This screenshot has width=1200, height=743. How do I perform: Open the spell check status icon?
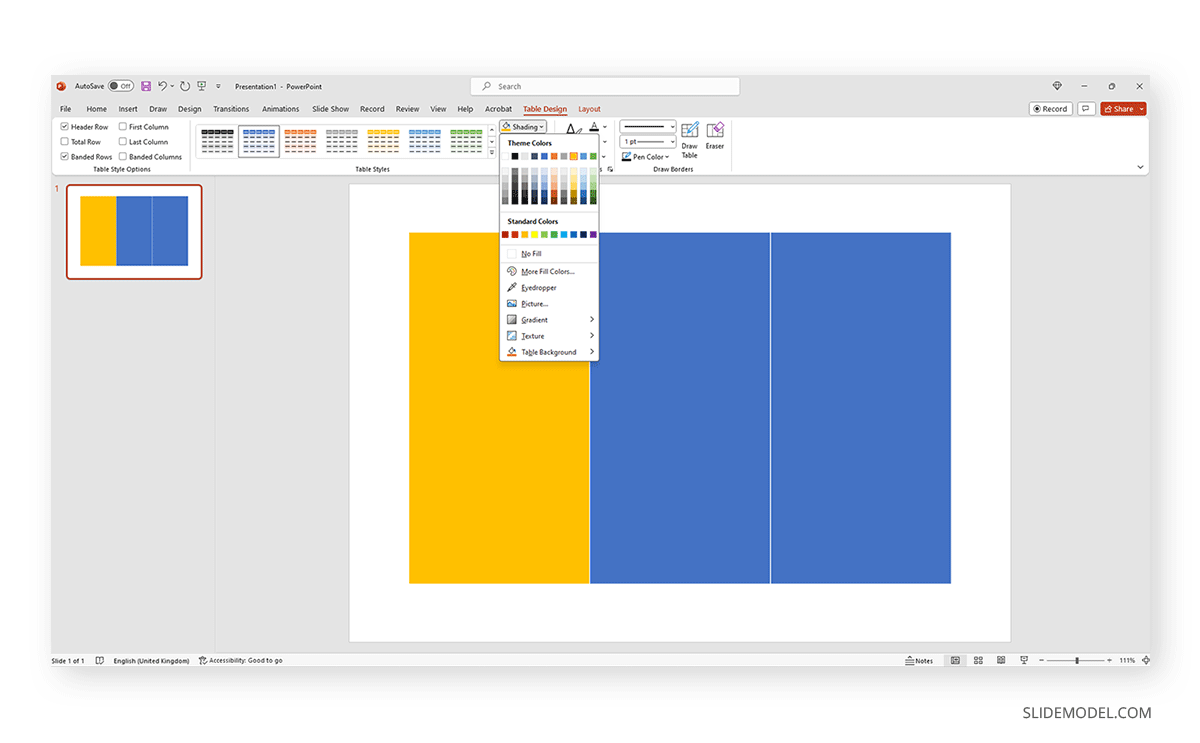click(100, 661)
